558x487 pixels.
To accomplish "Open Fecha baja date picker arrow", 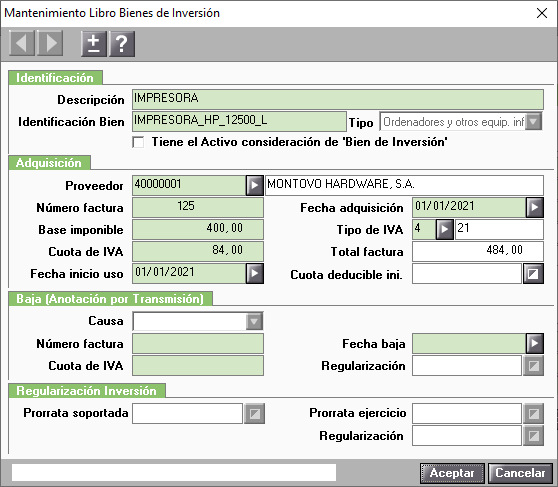I will coord(535,343).
